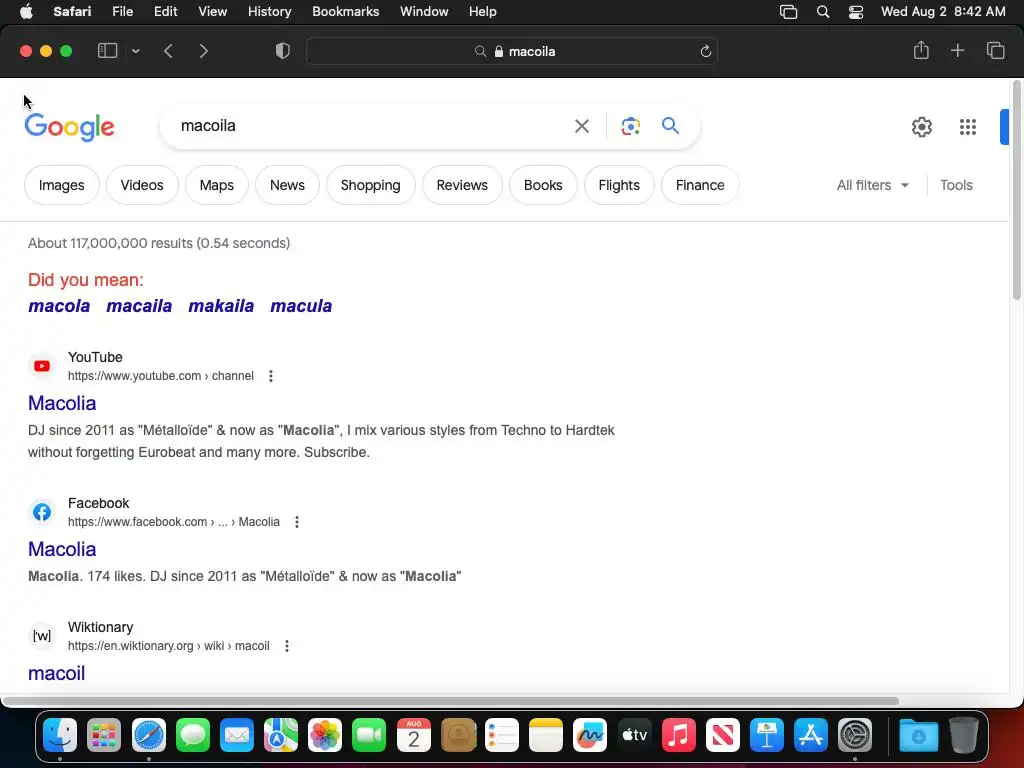Image resolution: width=1024 pixels, height=768 pixels.
Task: Select the 'makaila' suggestion
Action: point(221,306)
